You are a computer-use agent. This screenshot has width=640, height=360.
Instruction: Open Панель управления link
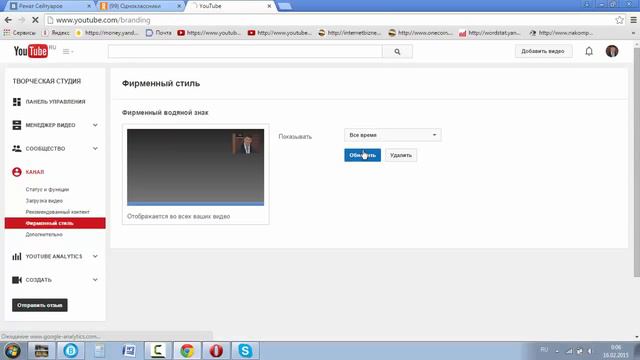pos(56,102)
